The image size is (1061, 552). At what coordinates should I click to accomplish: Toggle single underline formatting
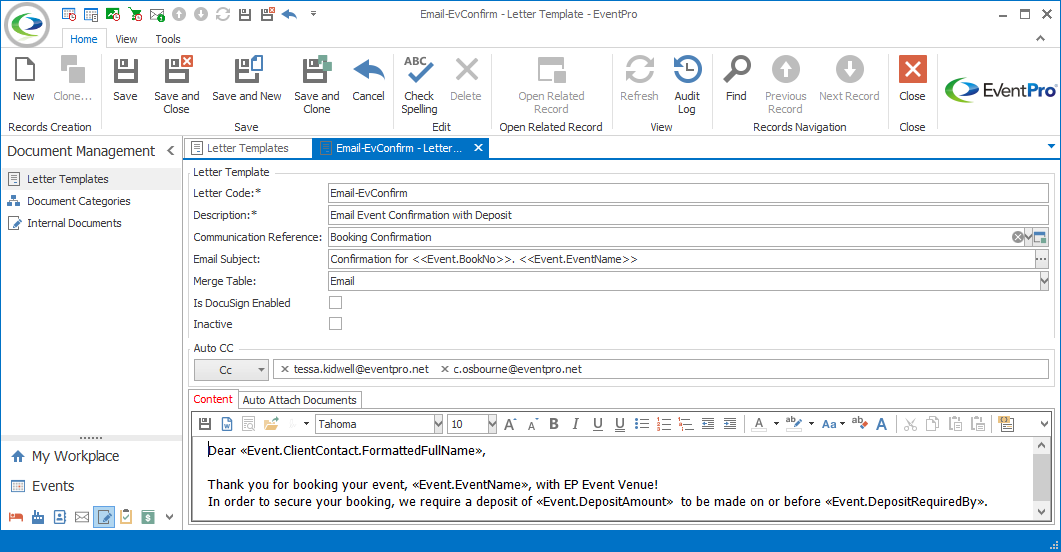coord(597,424)
